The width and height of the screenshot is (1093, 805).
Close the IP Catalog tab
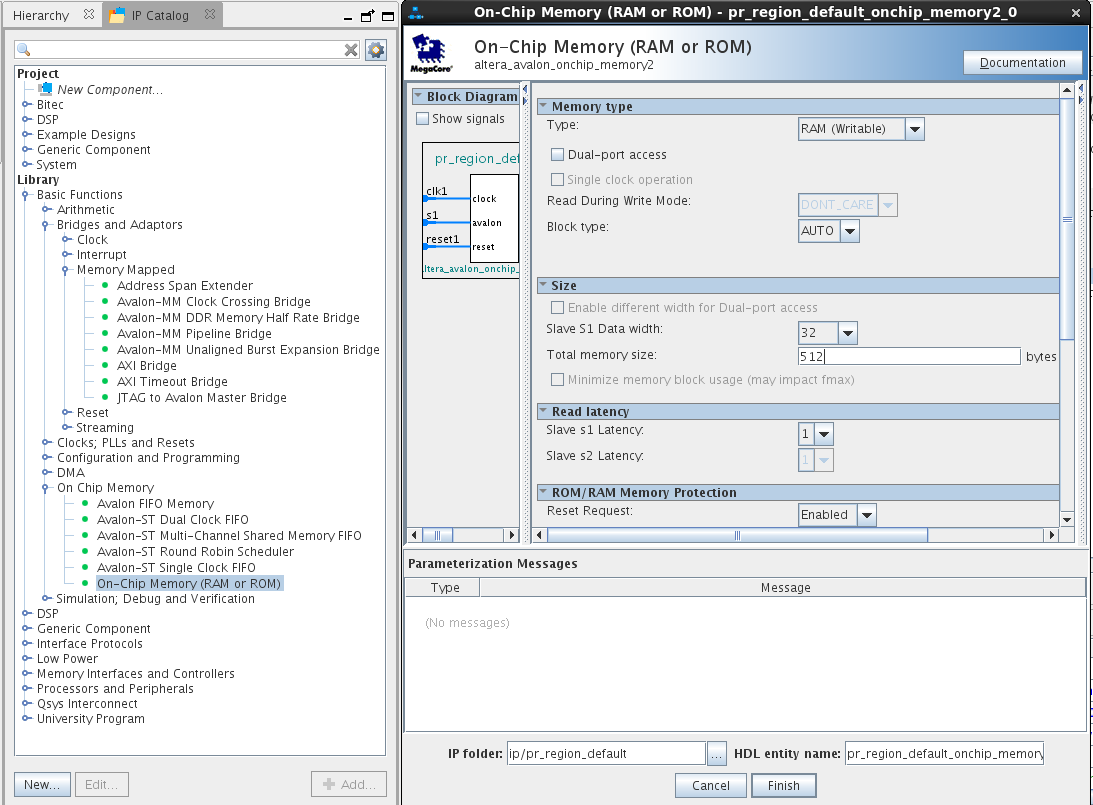coord(210,14)
